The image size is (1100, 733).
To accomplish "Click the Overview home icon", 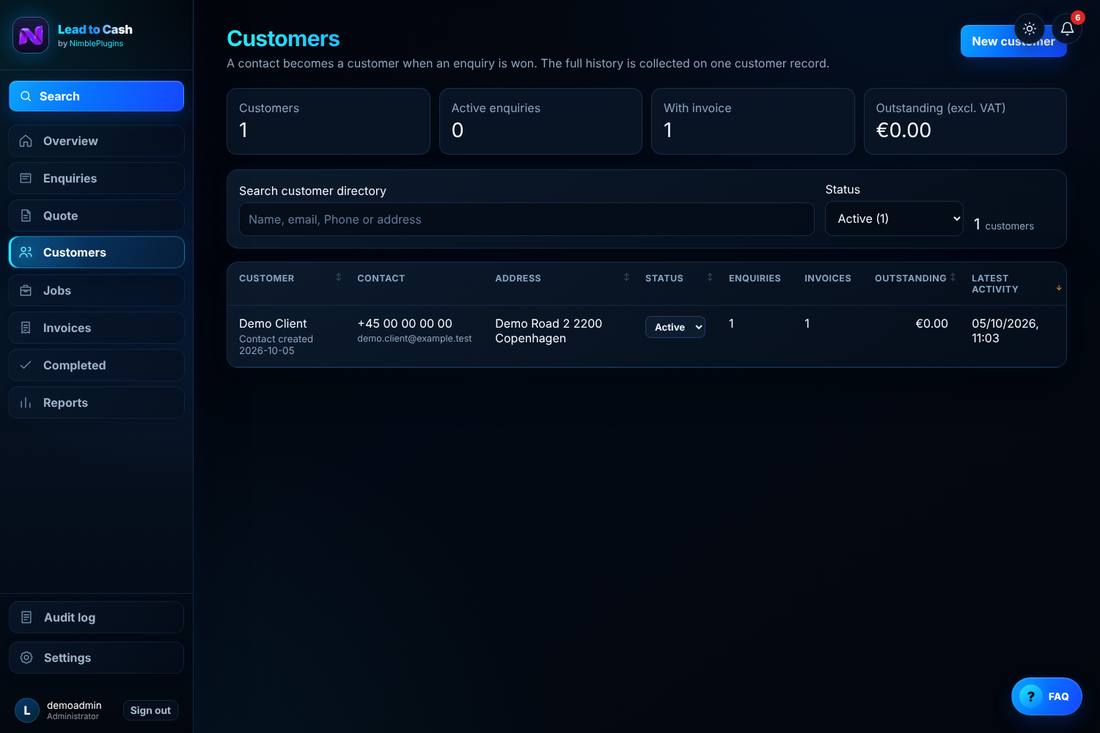I will click(25, 141).
